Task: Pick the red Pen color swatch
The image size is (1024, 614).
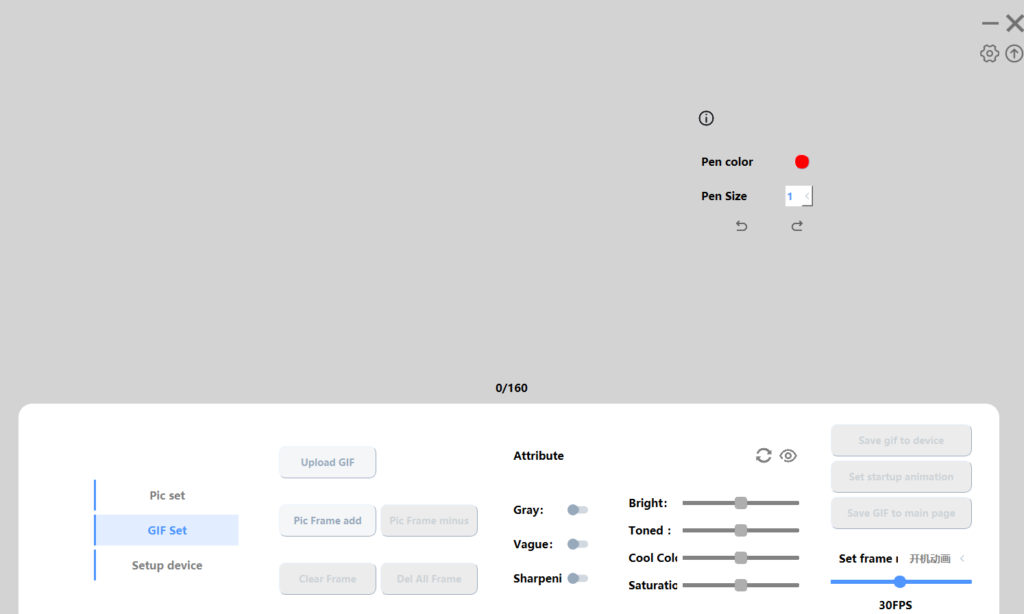Action: 802,162
